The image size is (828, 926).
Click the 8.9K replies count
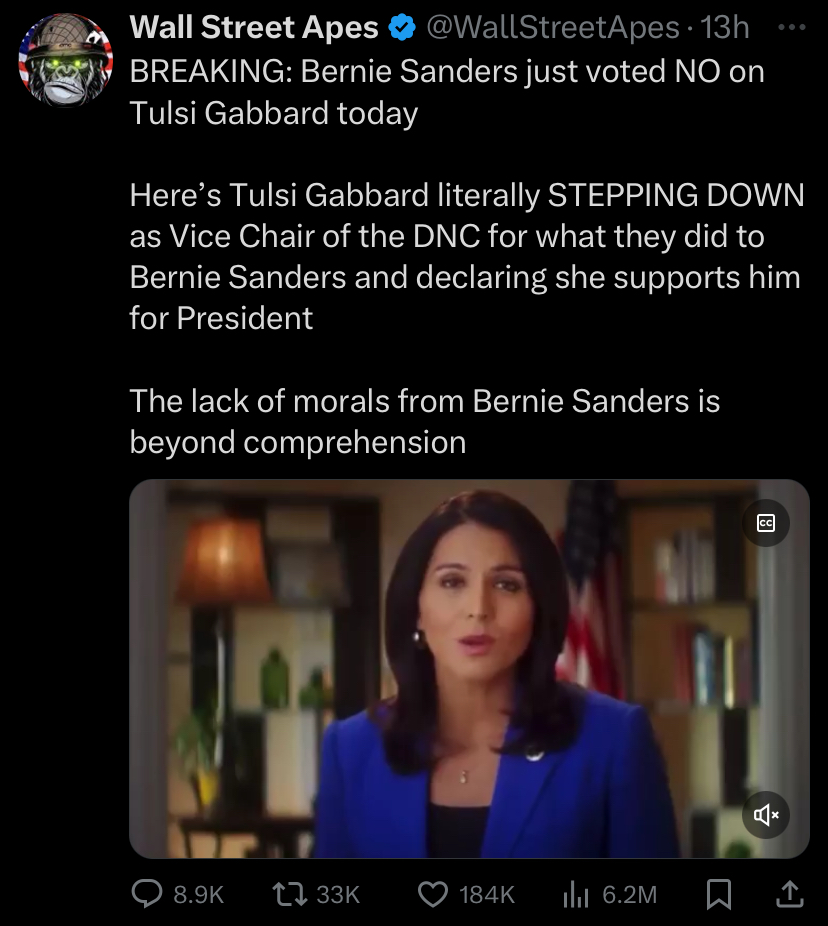(198, 895)
